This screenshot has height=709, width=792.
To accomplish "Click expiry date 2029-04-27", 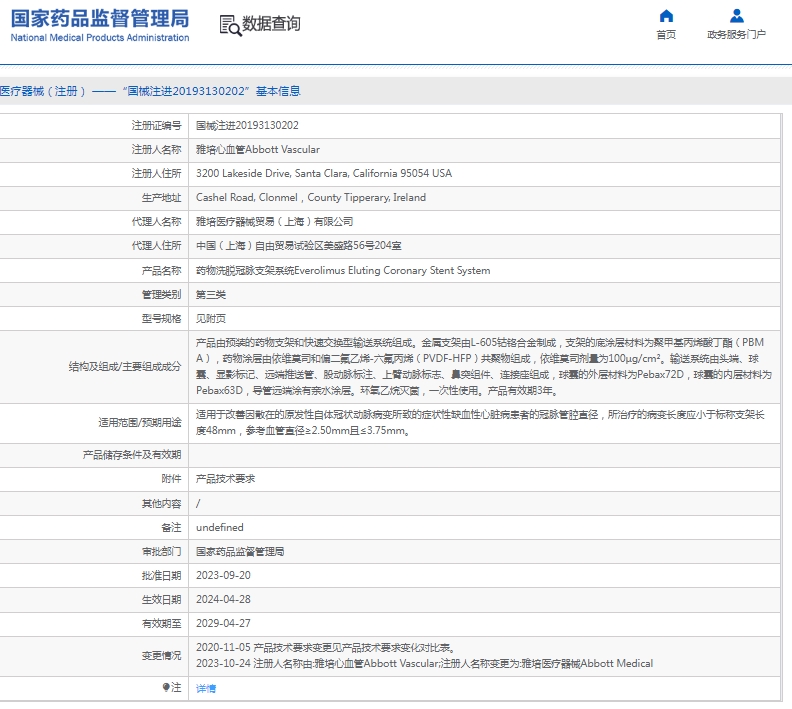I will (223, 624).
